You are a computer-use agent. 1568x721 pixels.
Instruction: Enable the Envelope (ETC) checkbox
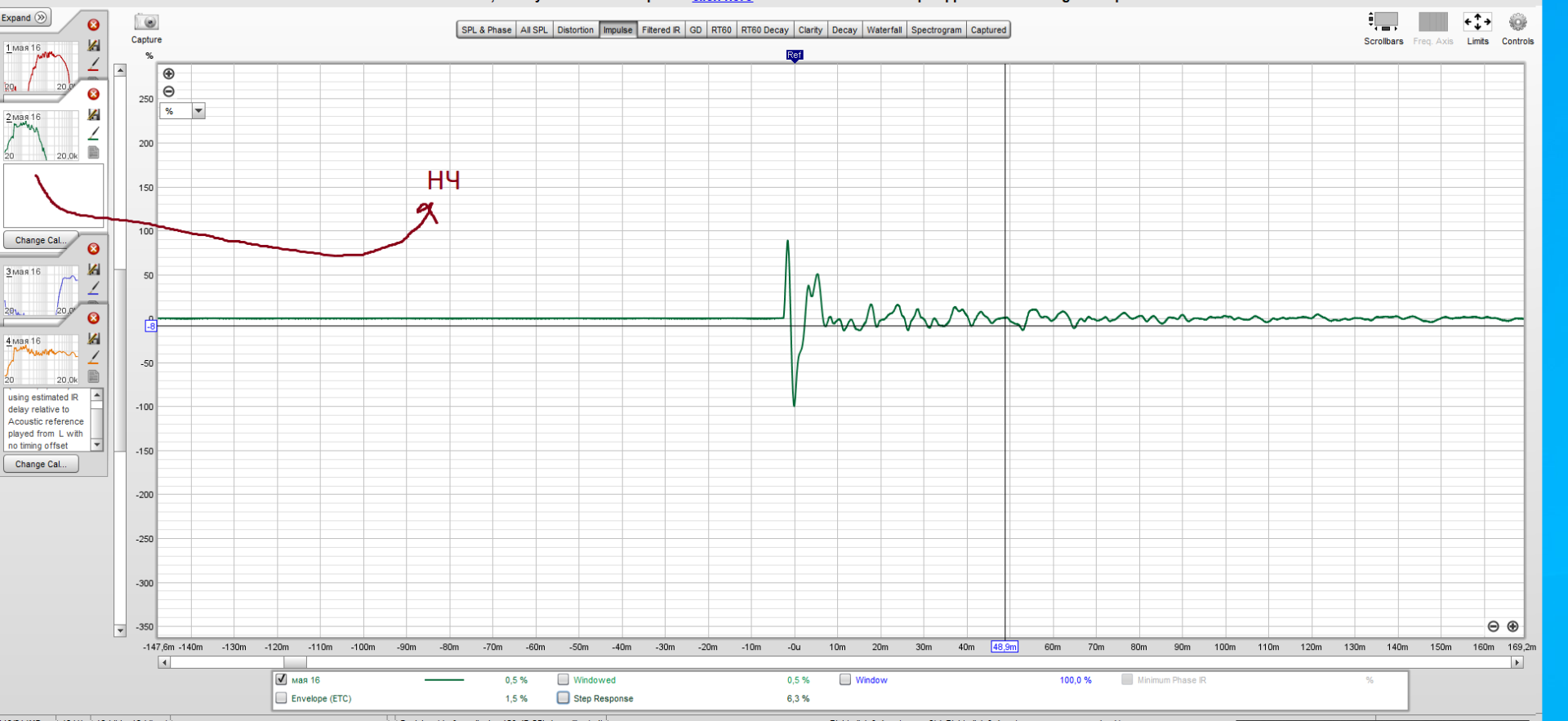coord(282,698)
